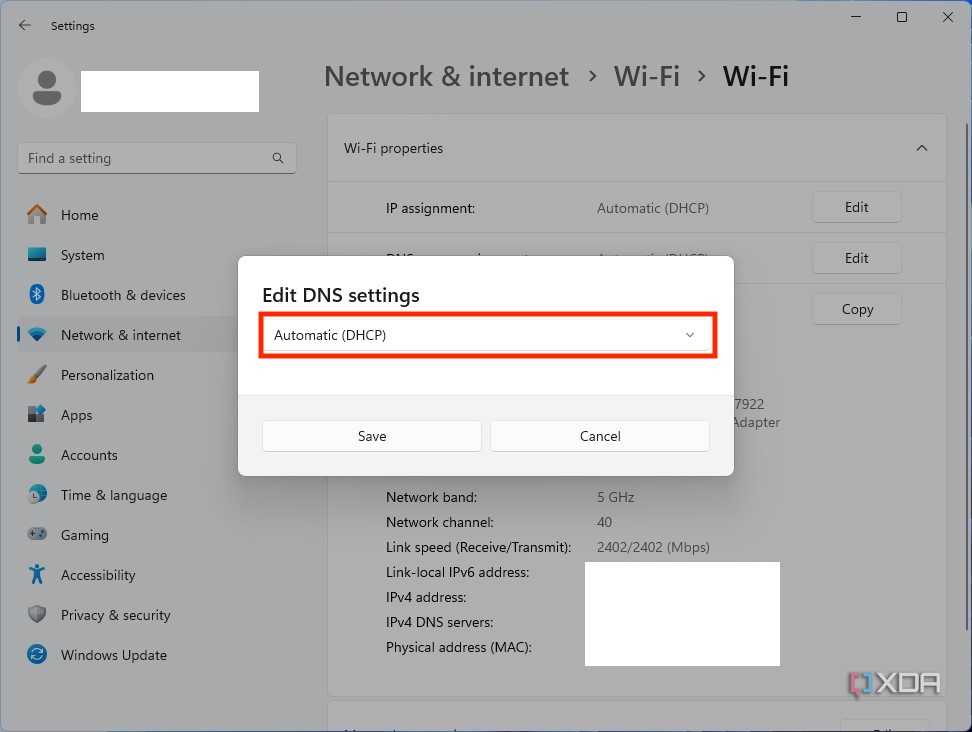Viewport: 972px width, 732px height.
Task: Click the dropdown chevron in DNS dialog
Action: click(690, 335)
